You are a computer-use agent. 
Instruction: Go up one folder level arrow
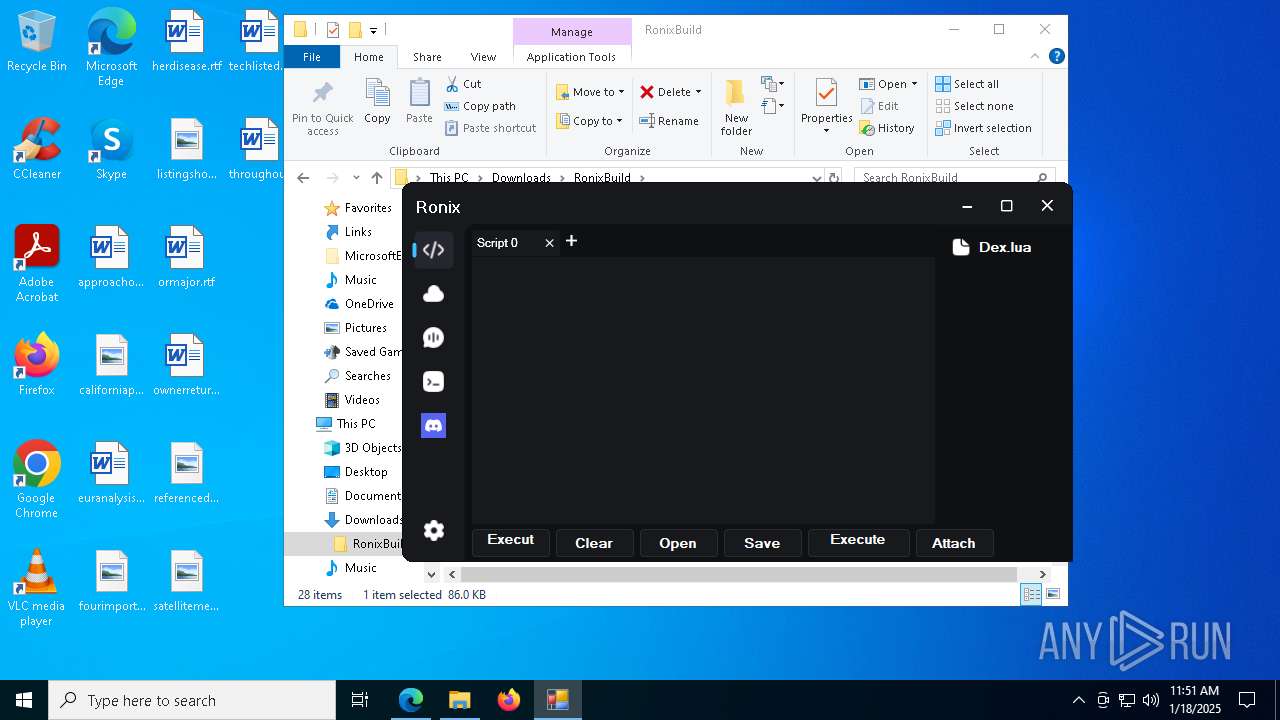click(376, 178)
